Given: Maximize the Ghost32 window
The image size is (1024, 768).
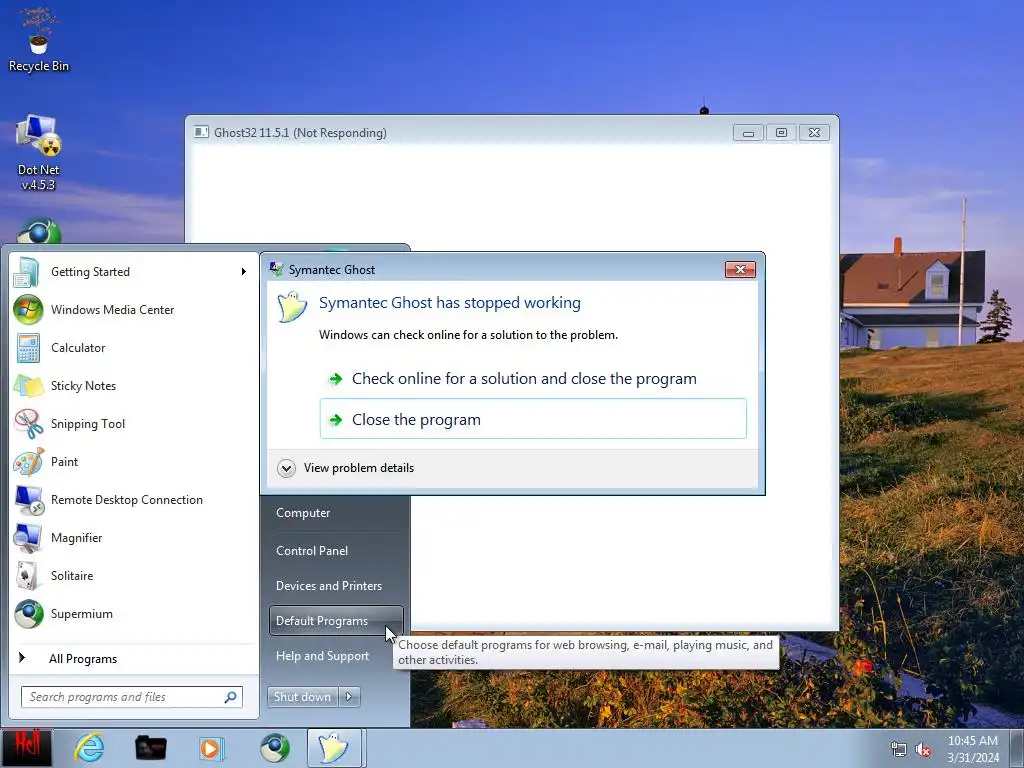Looking at the screenshot, I should [x=781, y=133].
